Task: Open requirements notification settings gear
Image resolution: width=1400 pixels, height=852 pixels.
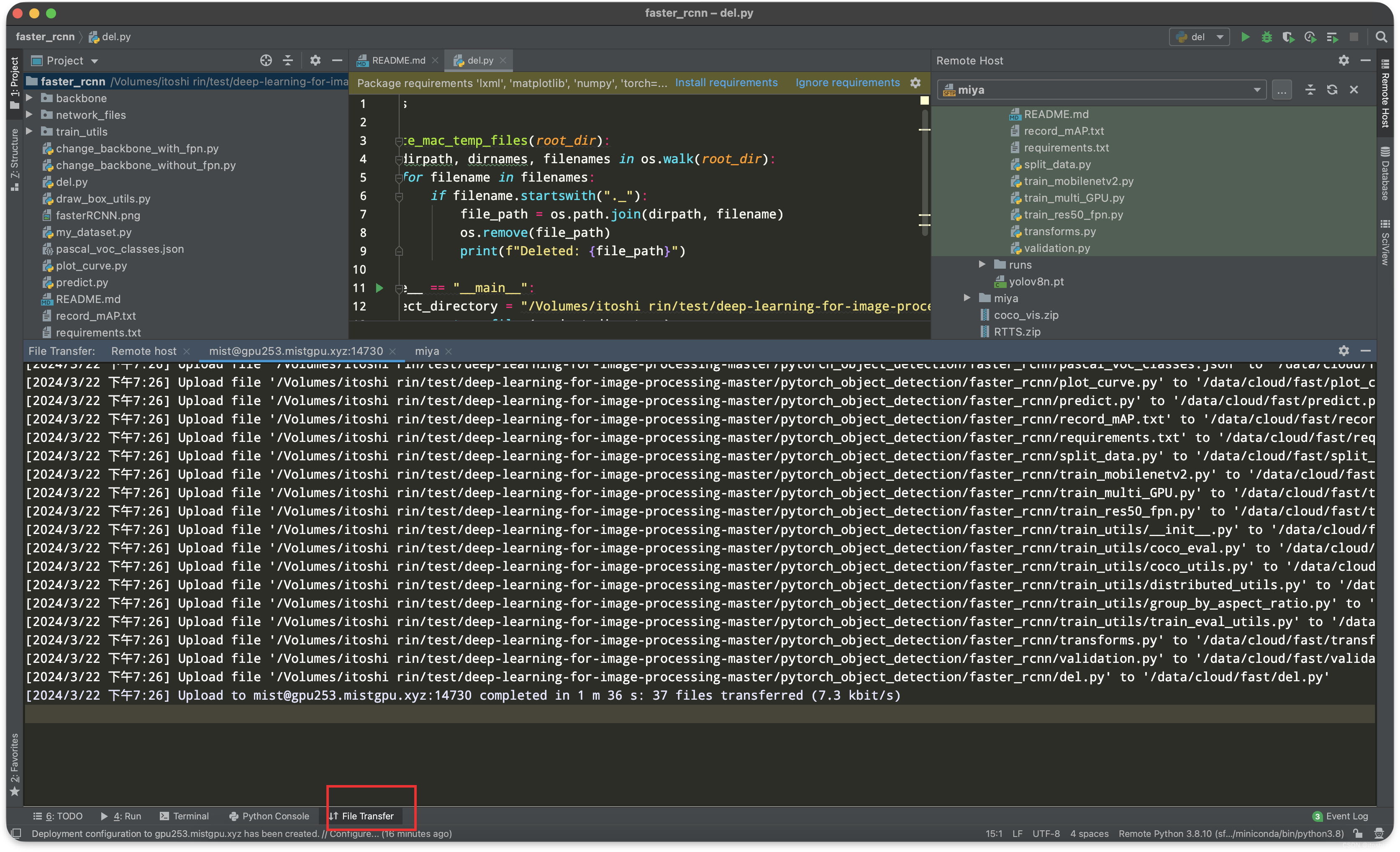Action: 915,83
